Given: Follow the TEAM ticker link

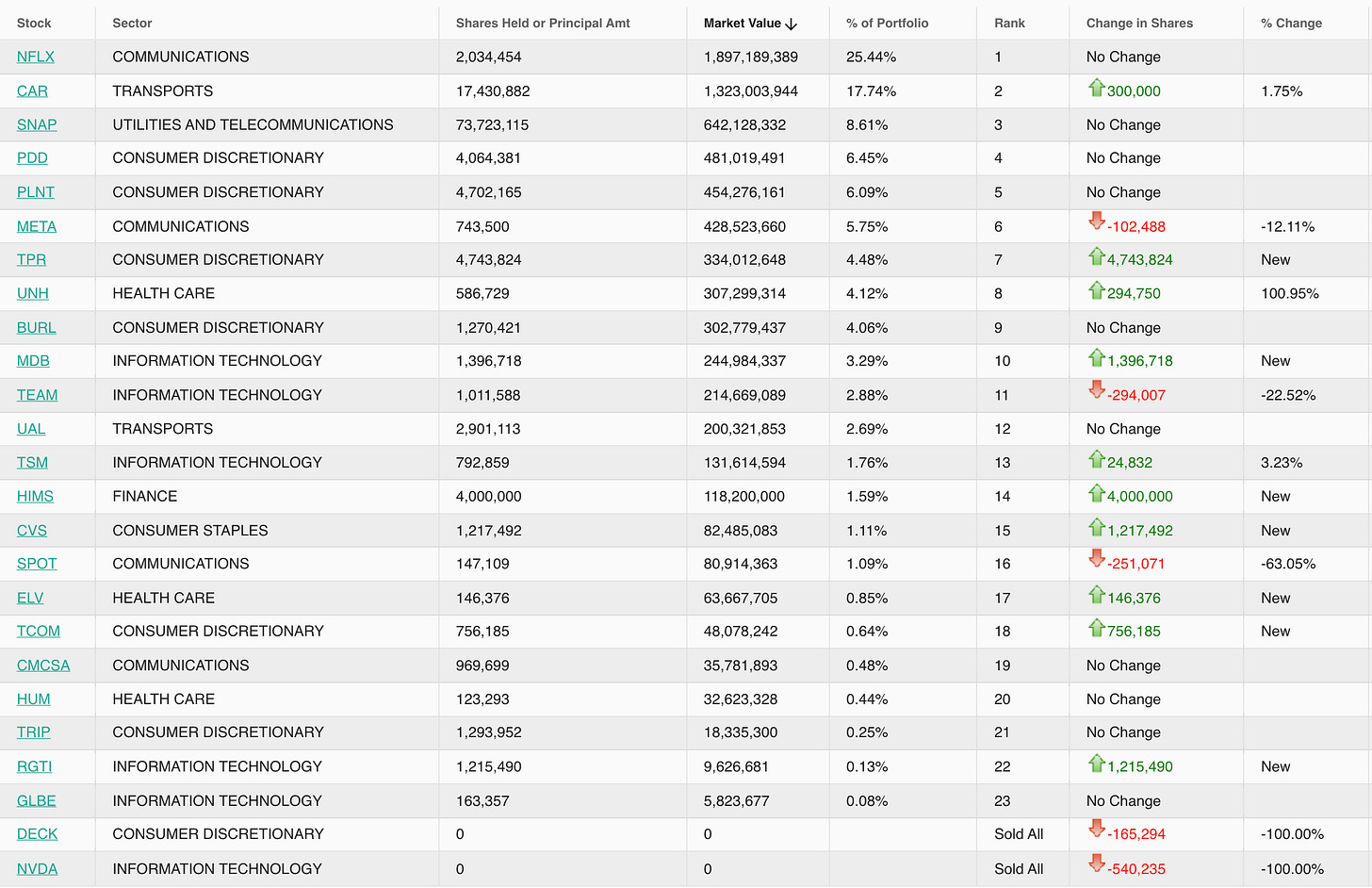Looking at the screenshot, I should 38,395.
